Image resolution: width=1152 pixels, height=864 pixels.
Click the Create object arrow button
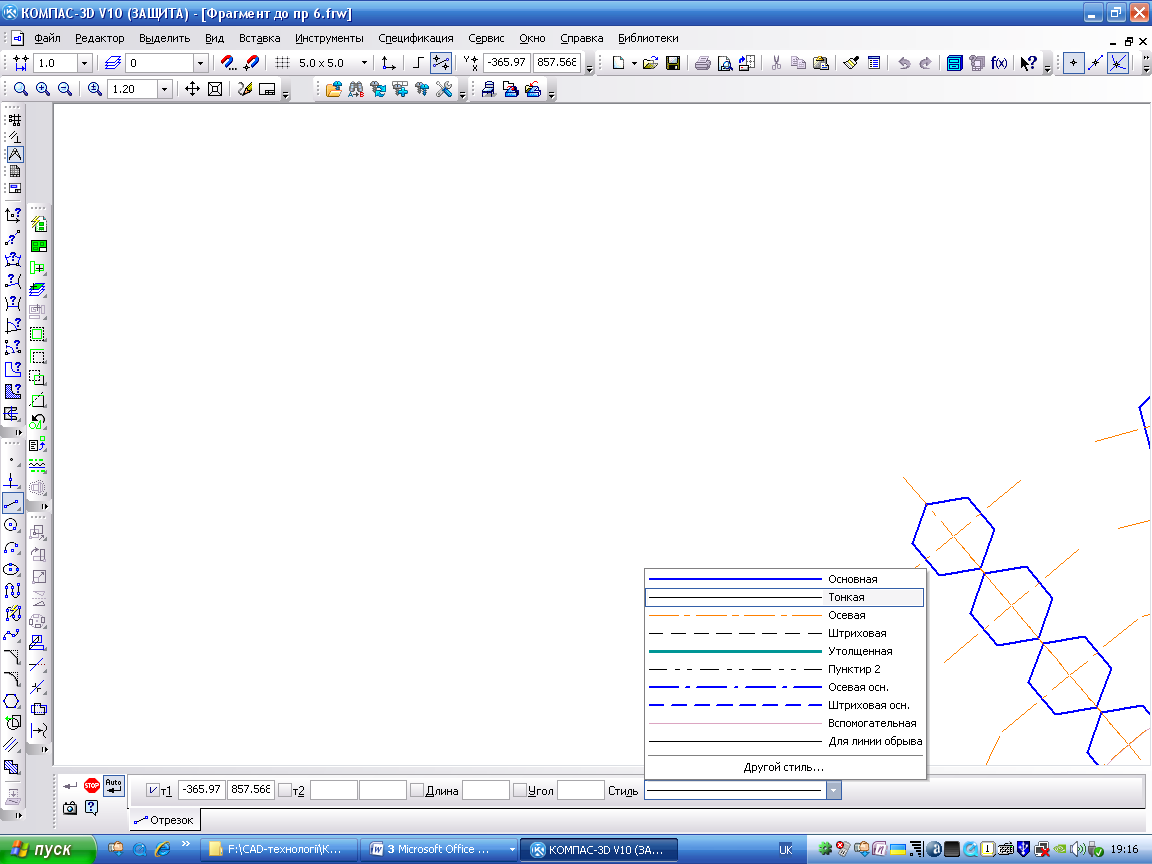pyautogui.click(x=70, y=786)
